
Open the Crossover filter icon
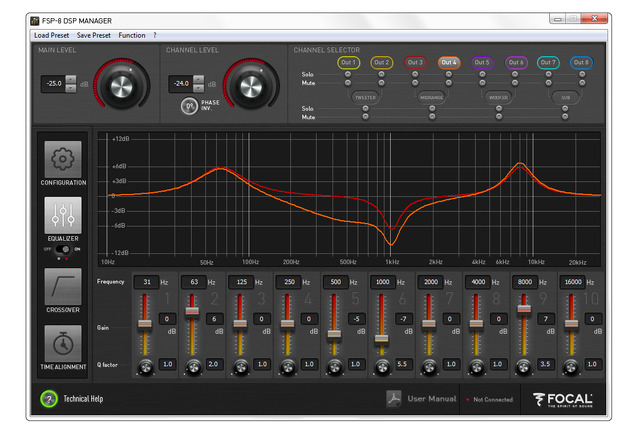tap(63, 286)
